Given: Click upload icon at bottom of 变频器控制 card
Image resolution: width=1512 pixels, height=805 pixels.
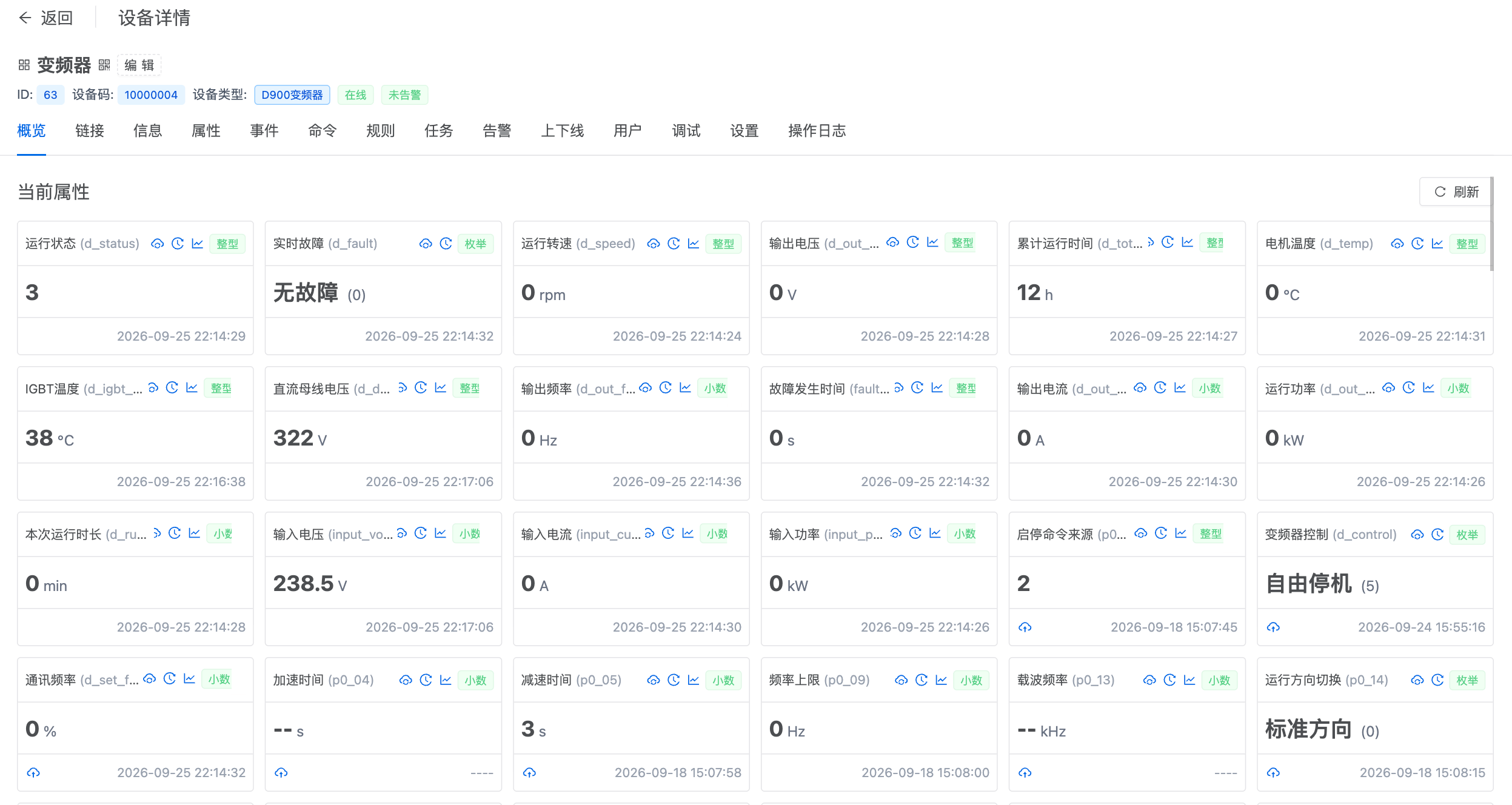Looking at the screenshot, I should click(x=1273, y=627).
